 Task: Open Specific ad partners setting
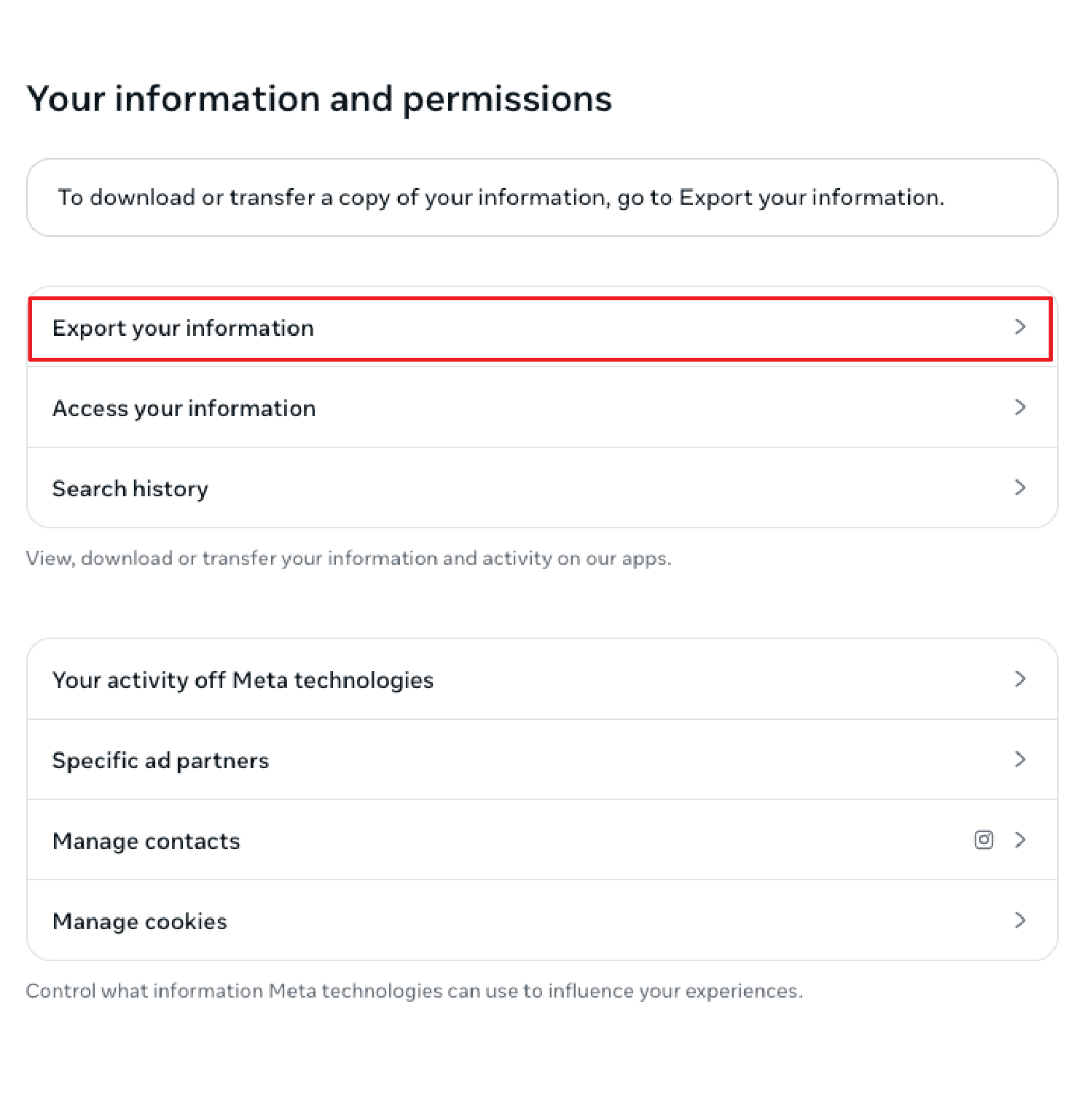[541, 759]
